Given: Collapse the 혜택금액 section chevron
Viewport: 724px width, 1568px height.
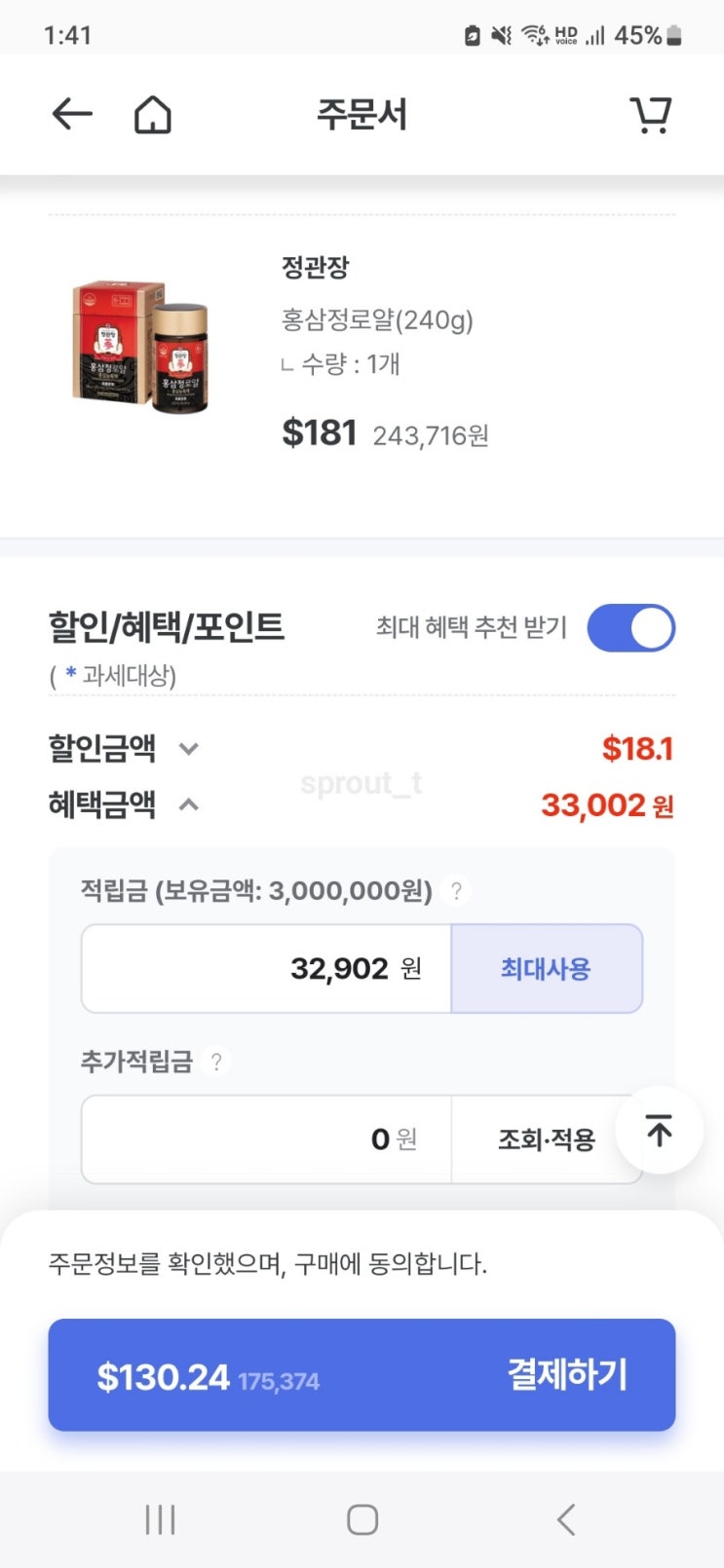Looking at the screenshot, I should pyautogui.click(x=189, y=804).
